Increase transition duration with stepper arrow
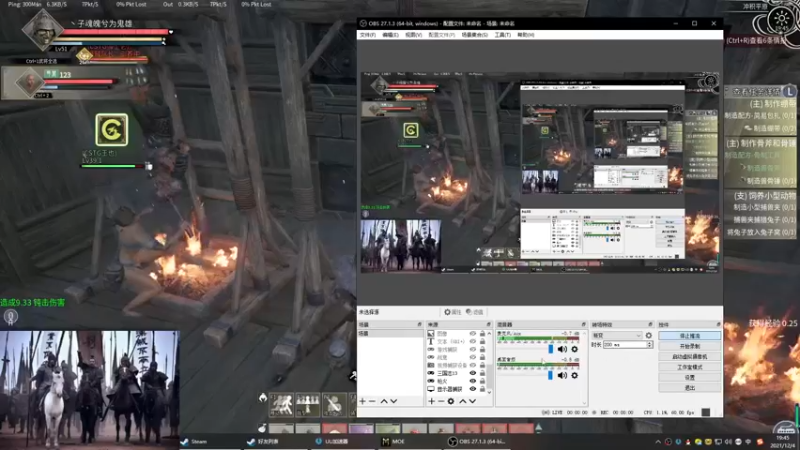800x450 pixels. click(649, 343)
